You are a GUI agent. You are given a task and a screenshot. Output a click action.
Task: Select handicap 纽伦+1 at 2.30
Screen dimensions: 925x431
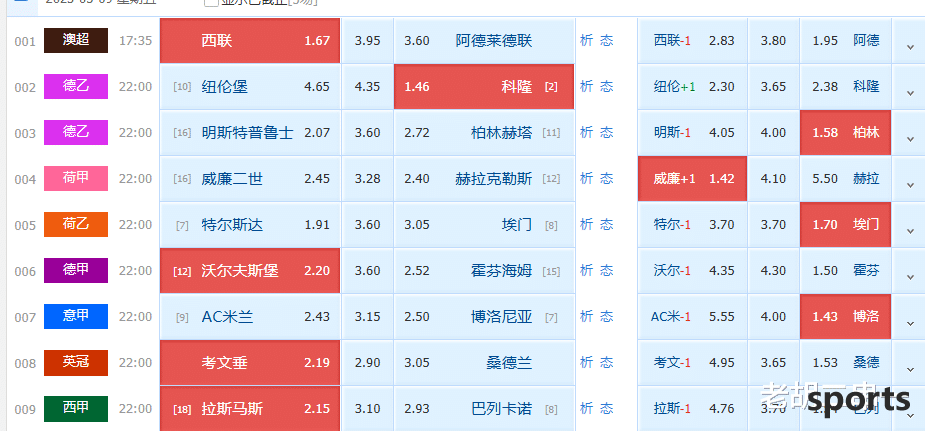(693, 87)
